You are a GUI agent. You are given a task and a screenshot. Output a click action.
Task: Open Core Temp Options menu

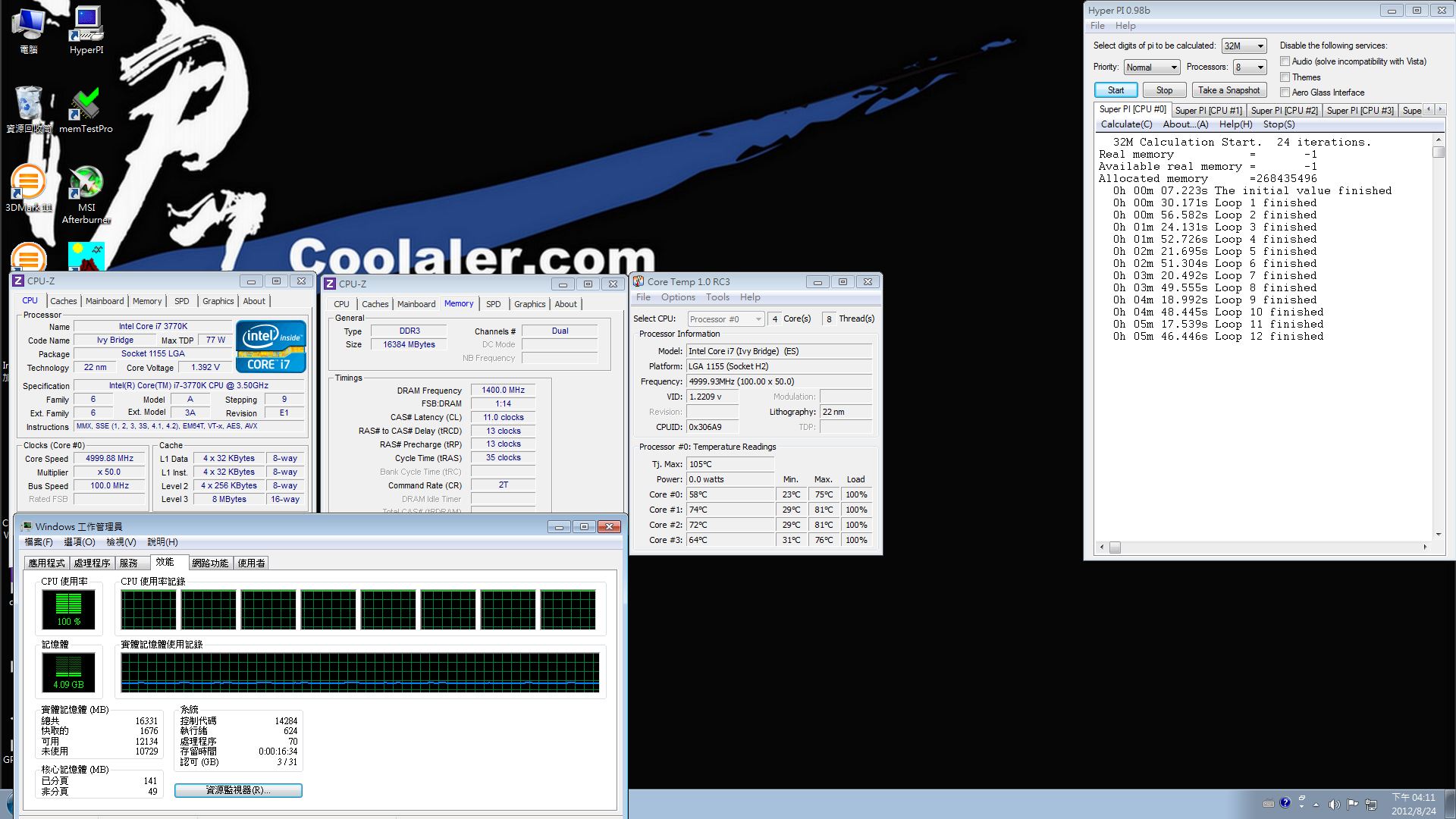(678, 297)
